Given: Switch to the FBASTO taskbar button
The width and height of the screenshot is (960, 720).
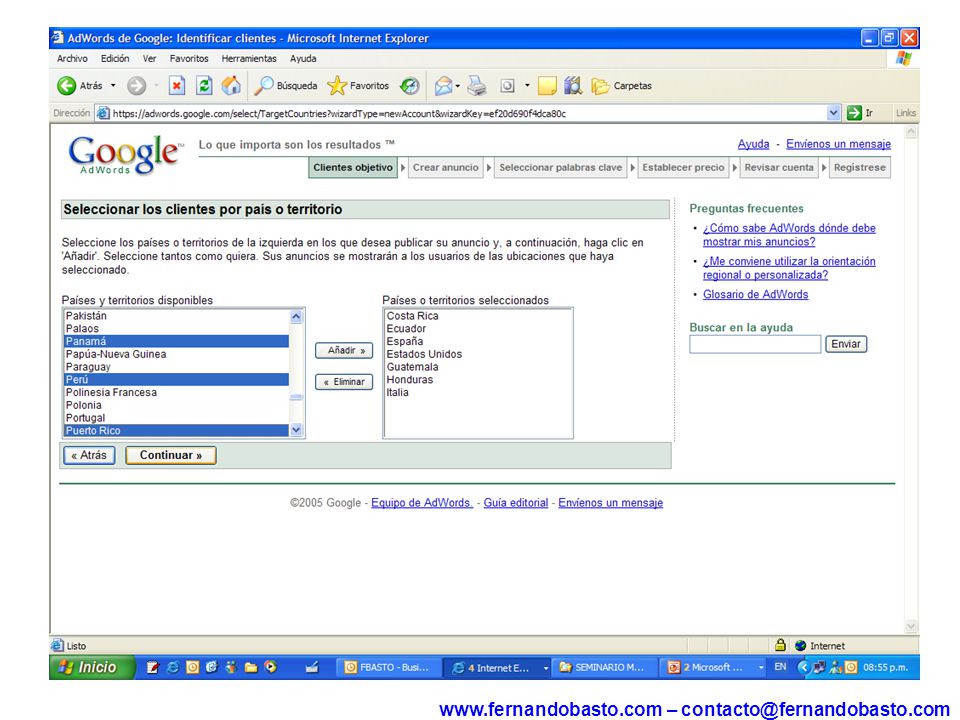Looking at the screenshot, I should [388, 667].
